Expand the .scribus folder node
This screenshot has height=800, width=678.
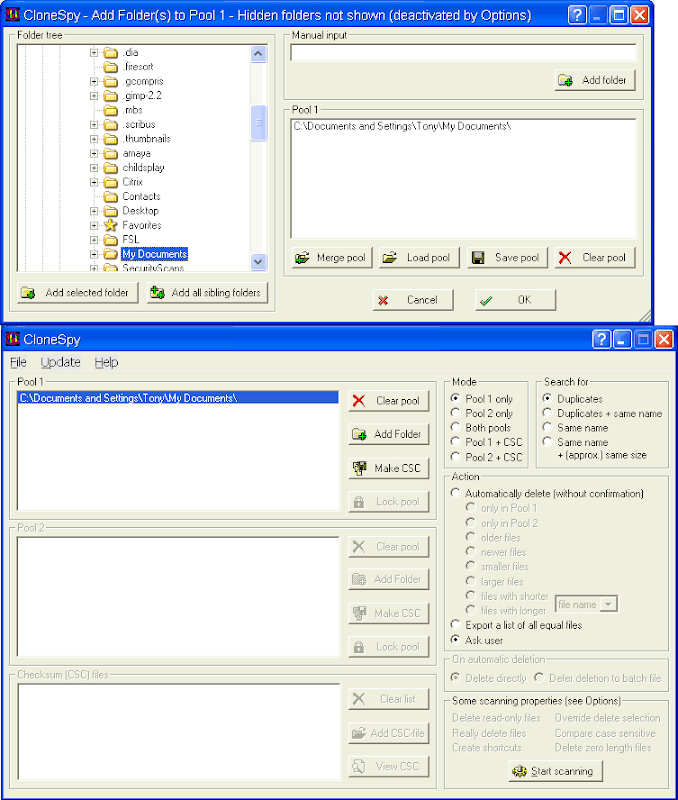pyautogui.click(x=94, y=124)
